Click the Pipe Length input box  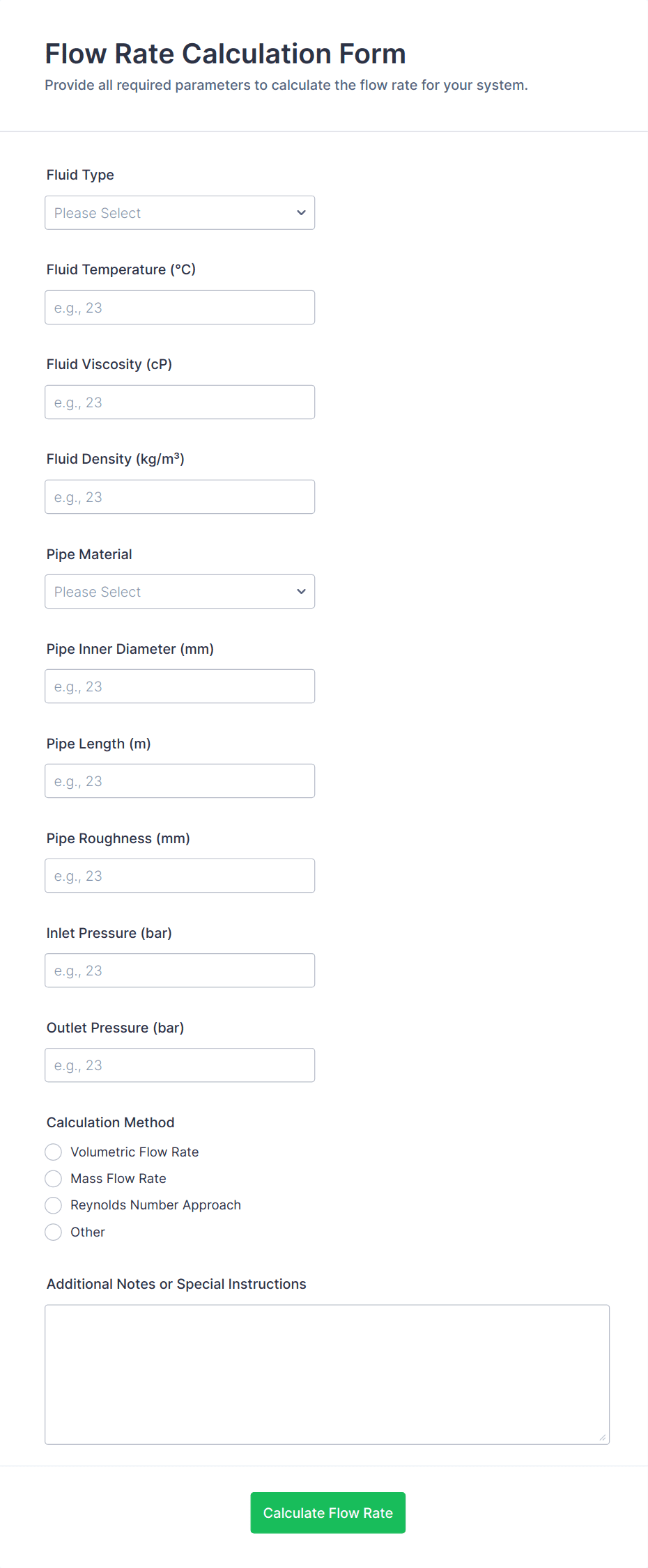pyautogui.click(x=179, y=781)
